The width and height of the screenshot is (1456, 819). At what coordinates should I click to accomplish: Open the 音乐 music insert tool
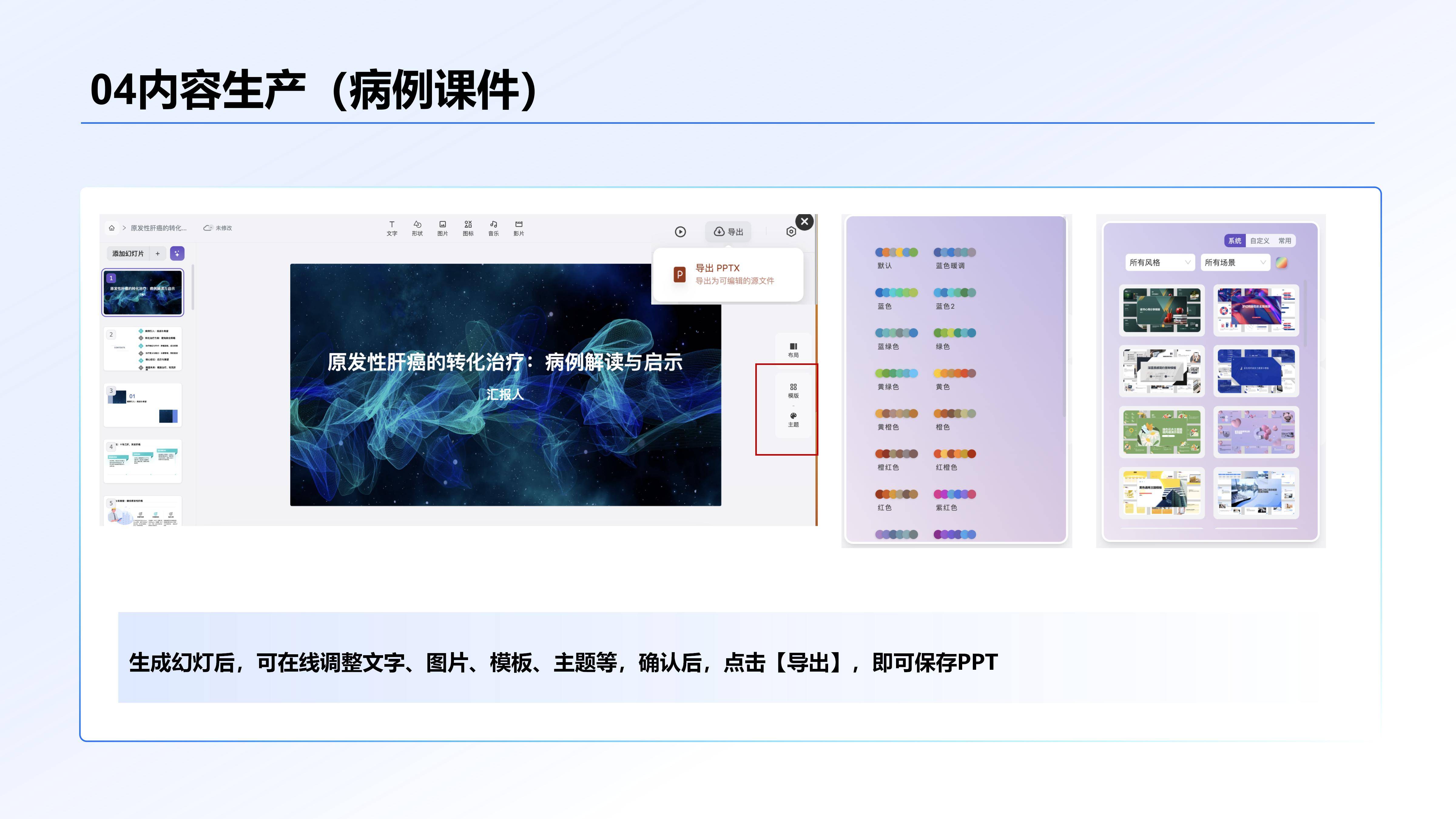[493, 228]
